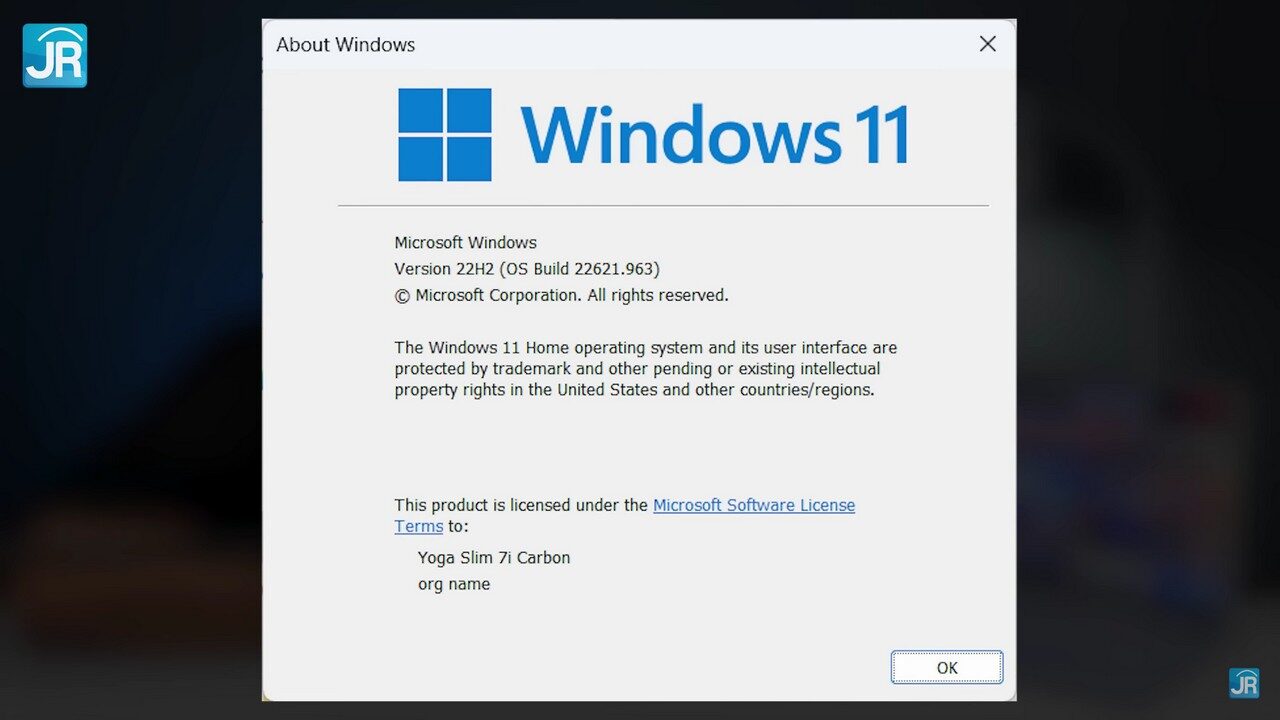This screenshot has height=720, width=1280.
Task: Click the blue Windows four-square logo
Action: 445,135
